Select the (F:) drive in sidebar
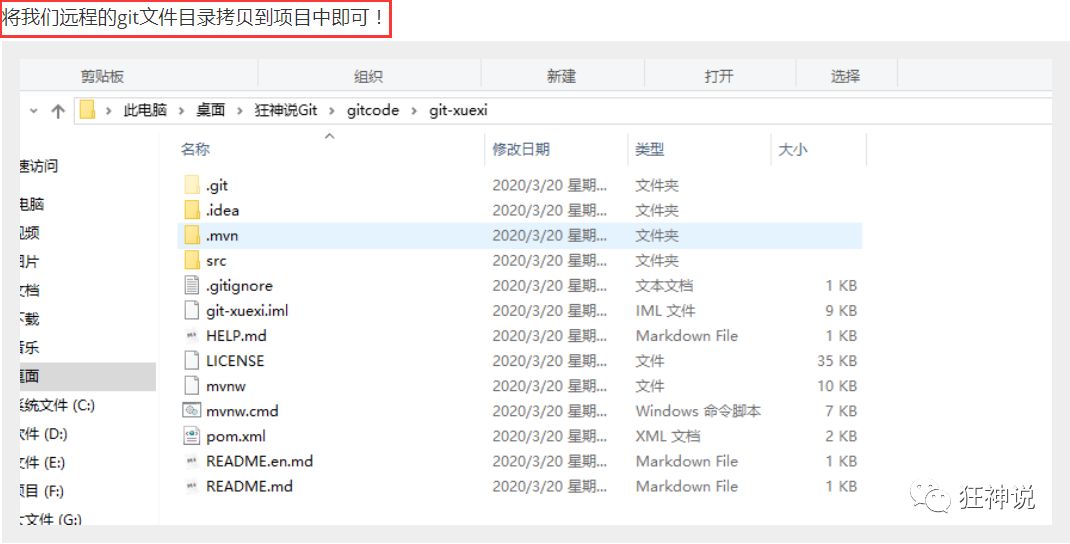The height and width of the screenshot is (544, 1070). [42, 491]
